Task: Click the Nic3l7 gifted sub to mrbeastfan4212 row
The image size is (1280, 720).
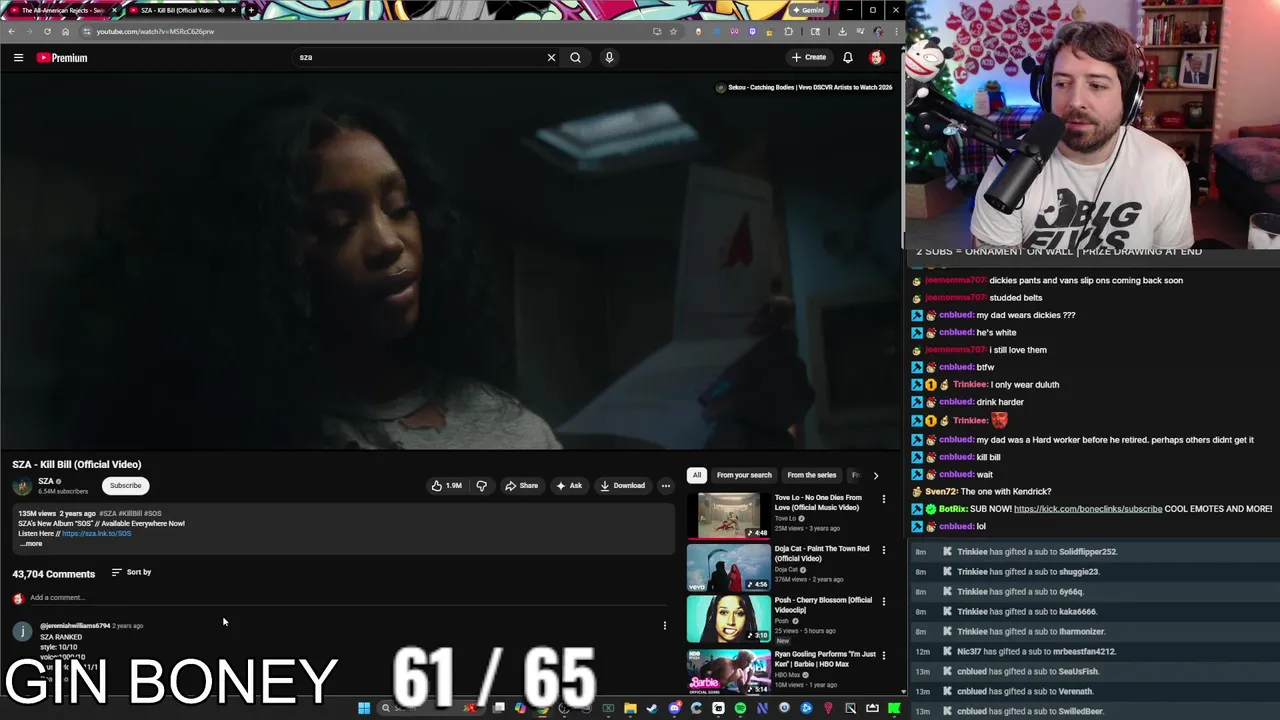Action: [1094, 651]
